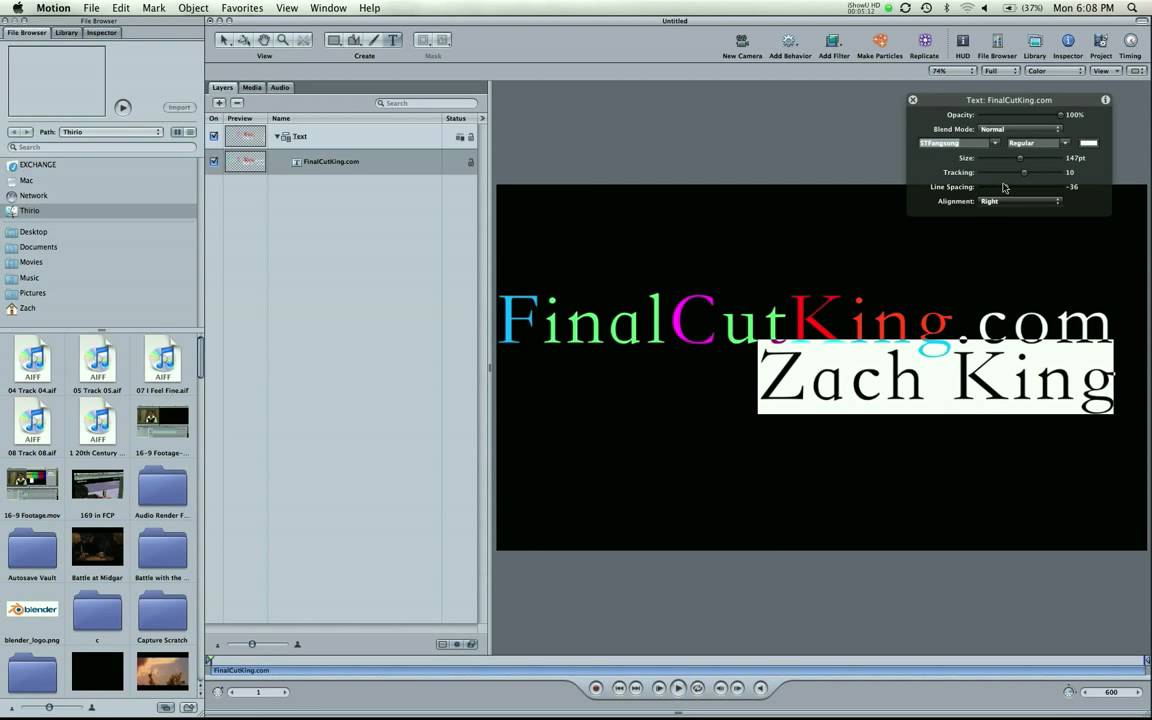
Task: Uncheck the Text group On checkbox
Action: tap(214, 136)
